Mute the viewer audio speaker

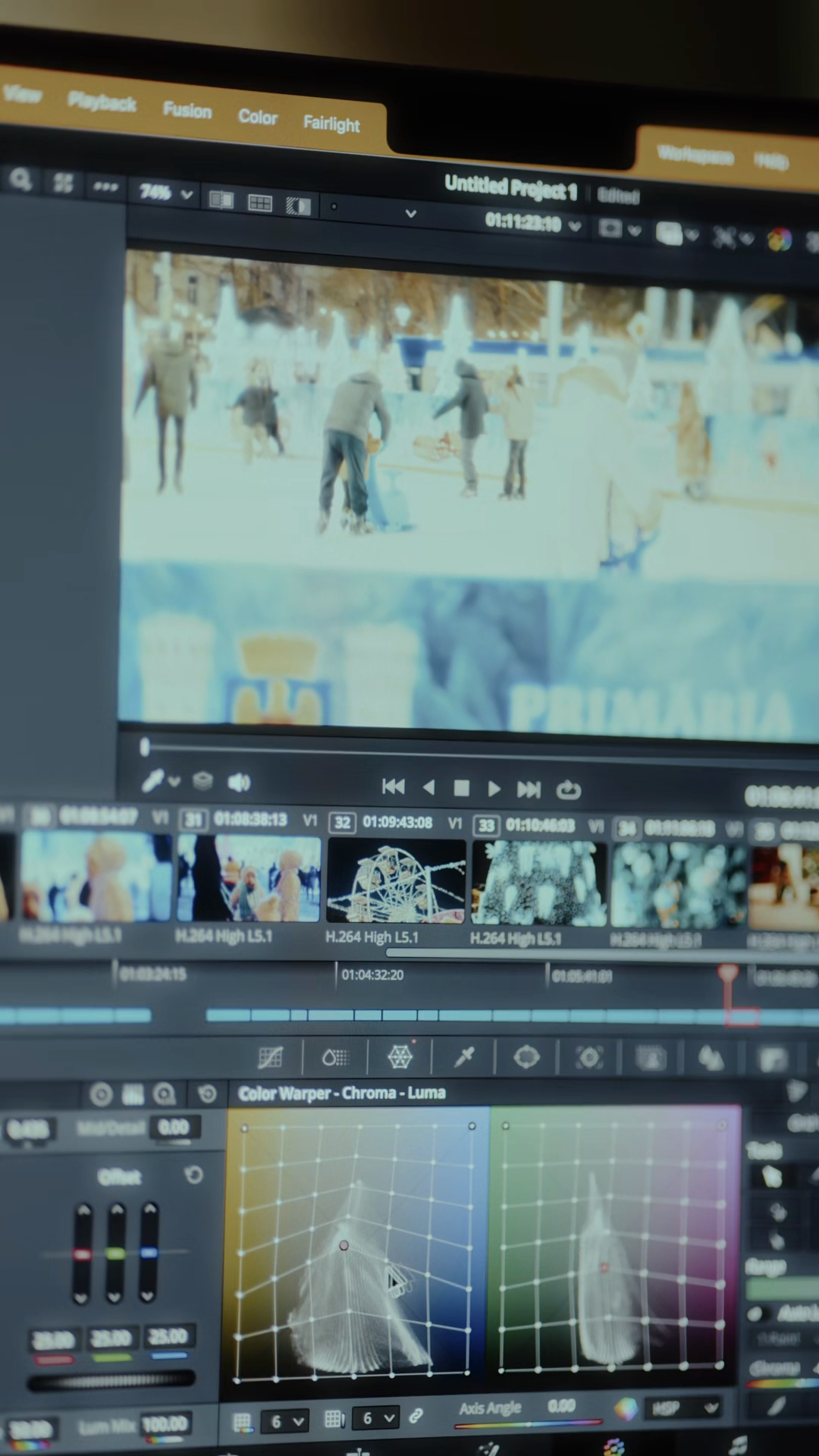[x=239, y=782]
